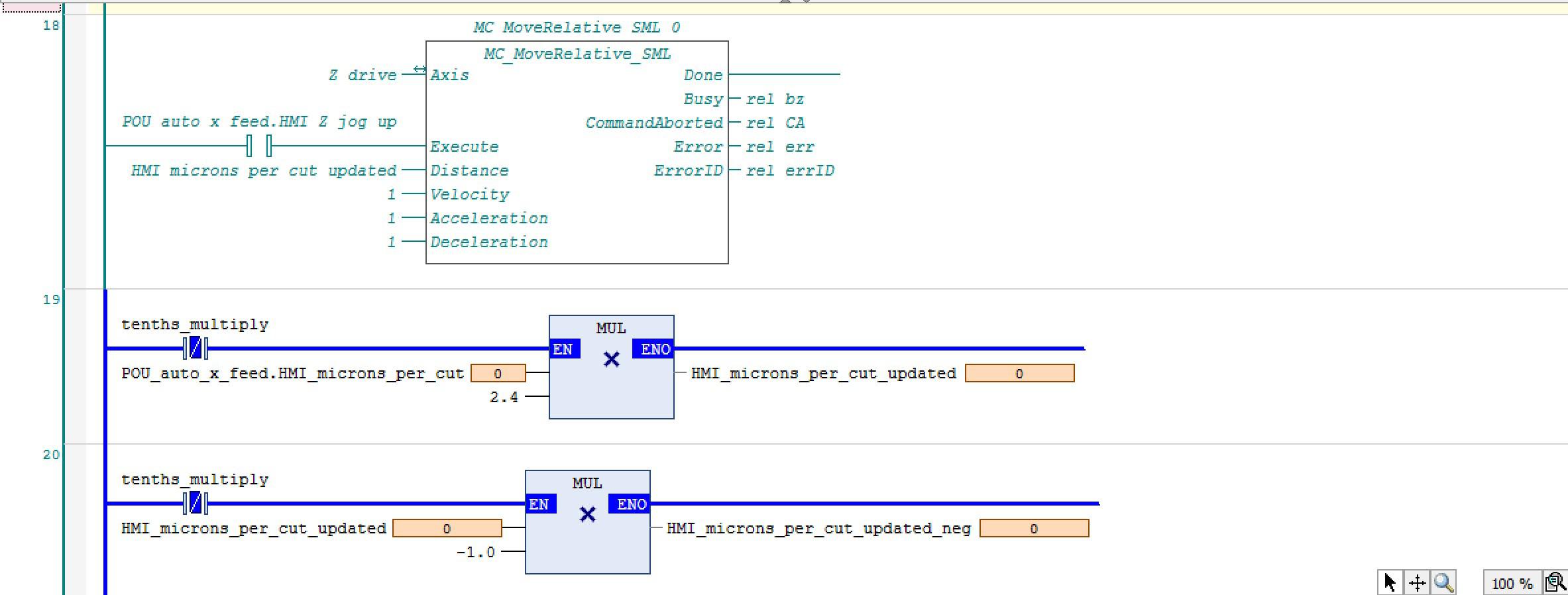Click the rel errID output variable
Screen dimensions: 1568x595
(x=789, y=170)
